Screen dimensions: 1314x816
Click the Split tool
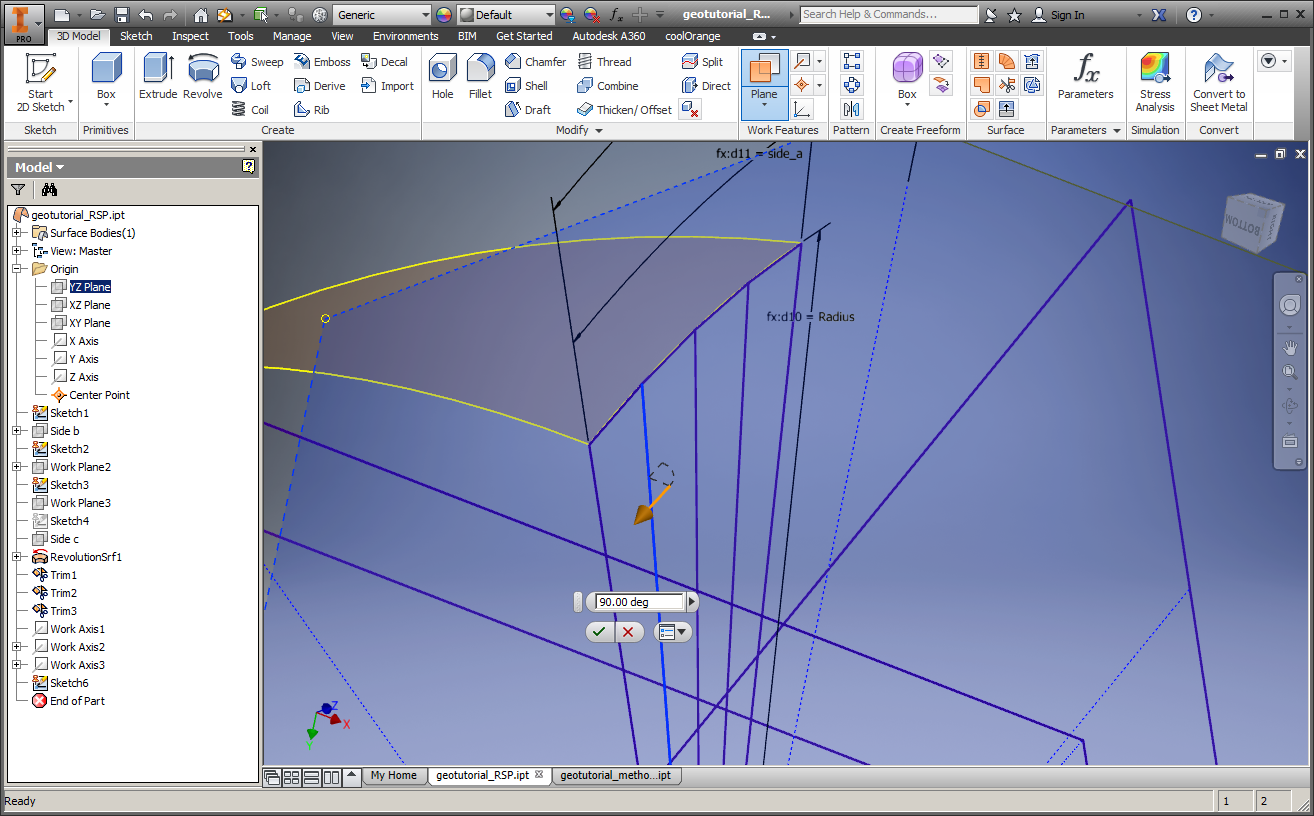[702, 62]
